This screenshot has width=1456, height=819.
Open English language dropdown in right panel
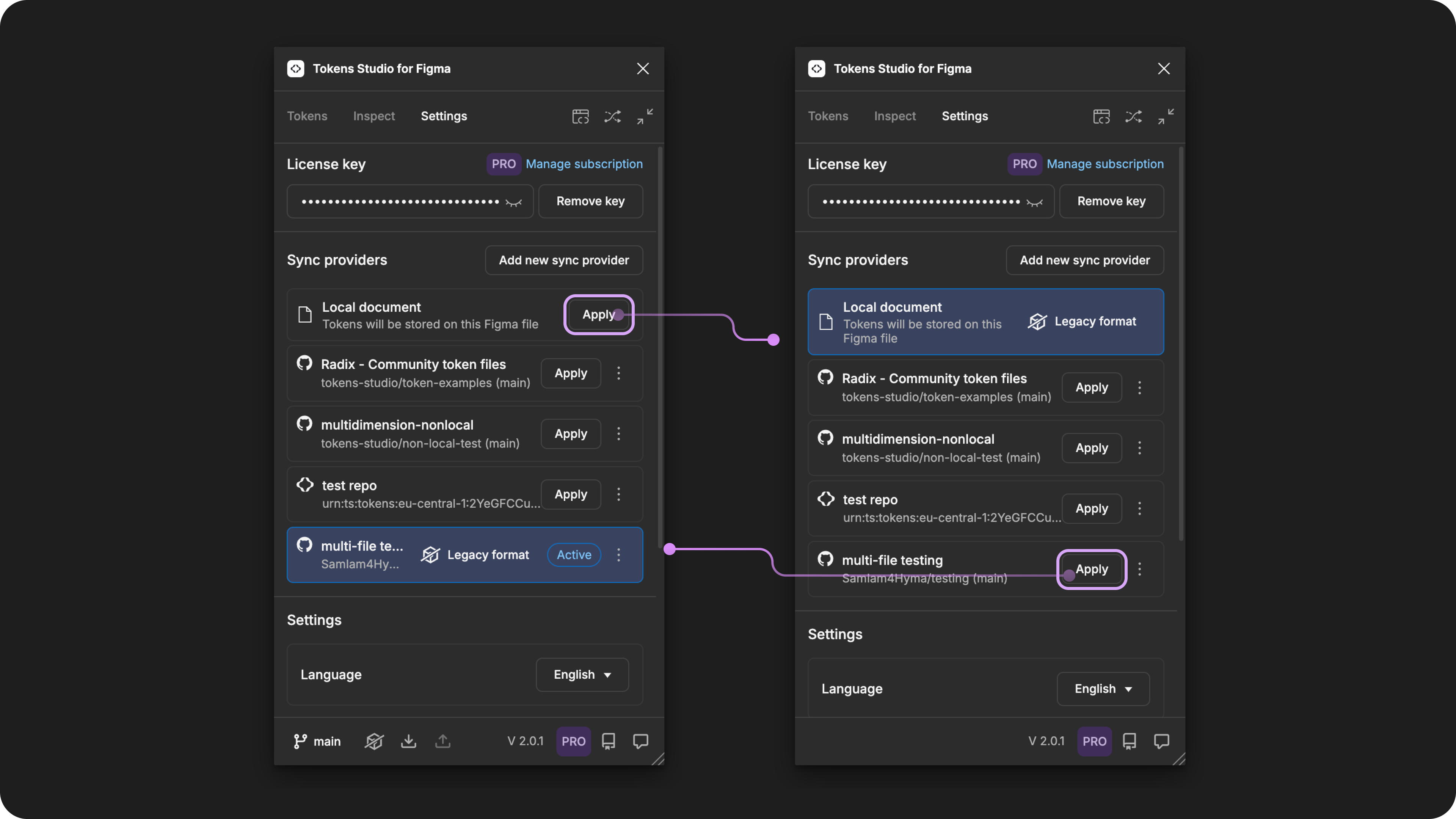1103,689
